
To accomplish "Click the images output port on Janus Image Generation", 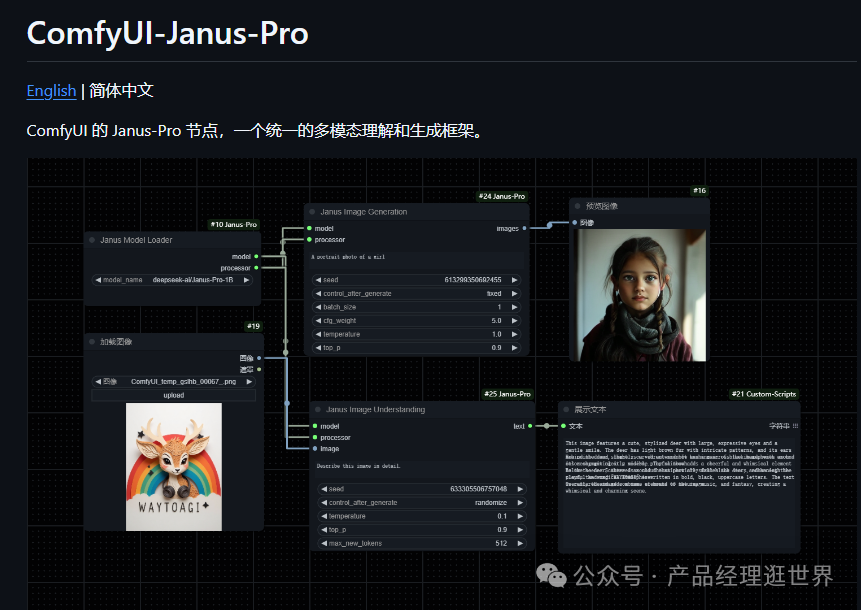I will point(523,228).
